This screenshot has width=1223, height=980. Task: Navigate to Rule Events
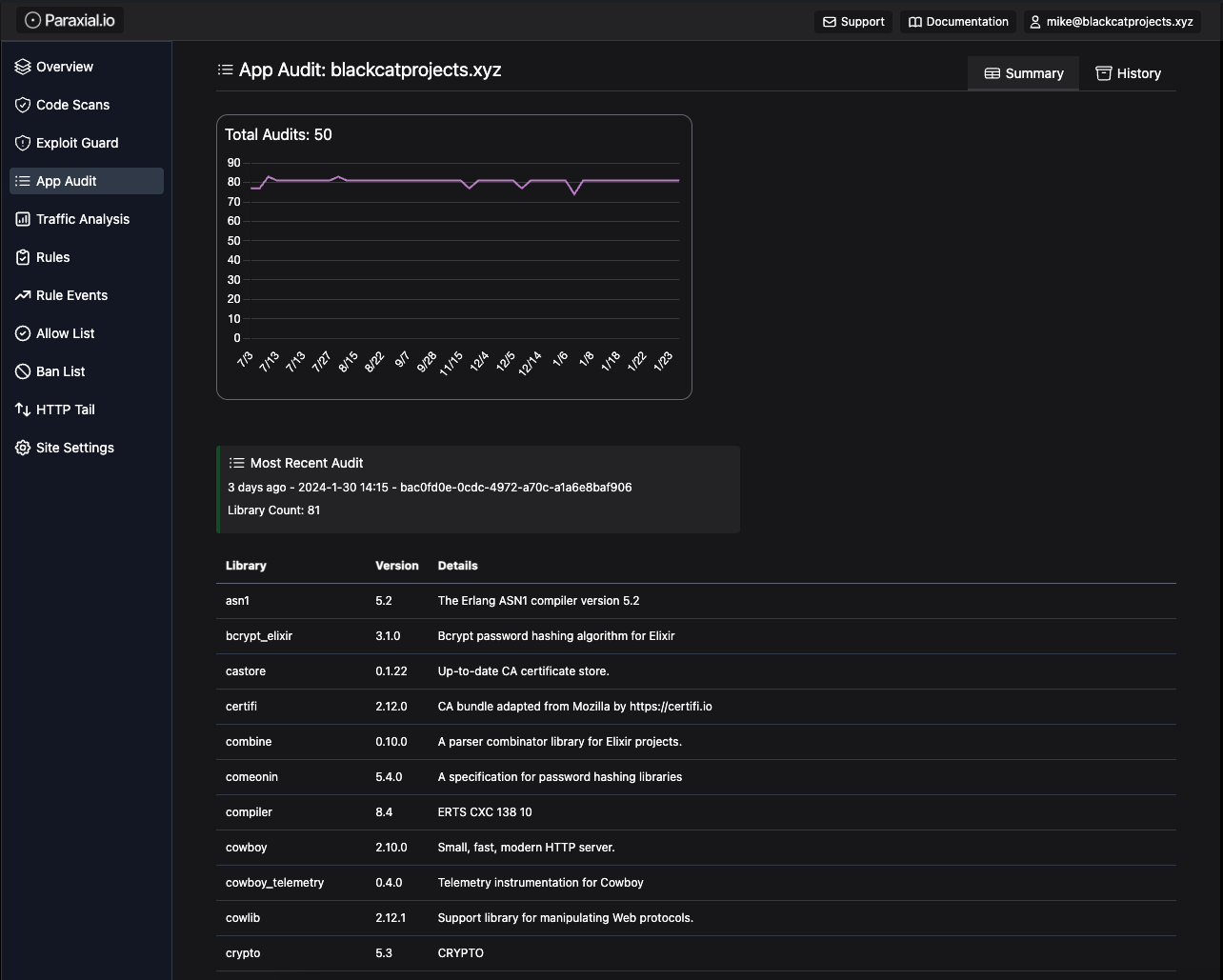[x=87, y=295]
